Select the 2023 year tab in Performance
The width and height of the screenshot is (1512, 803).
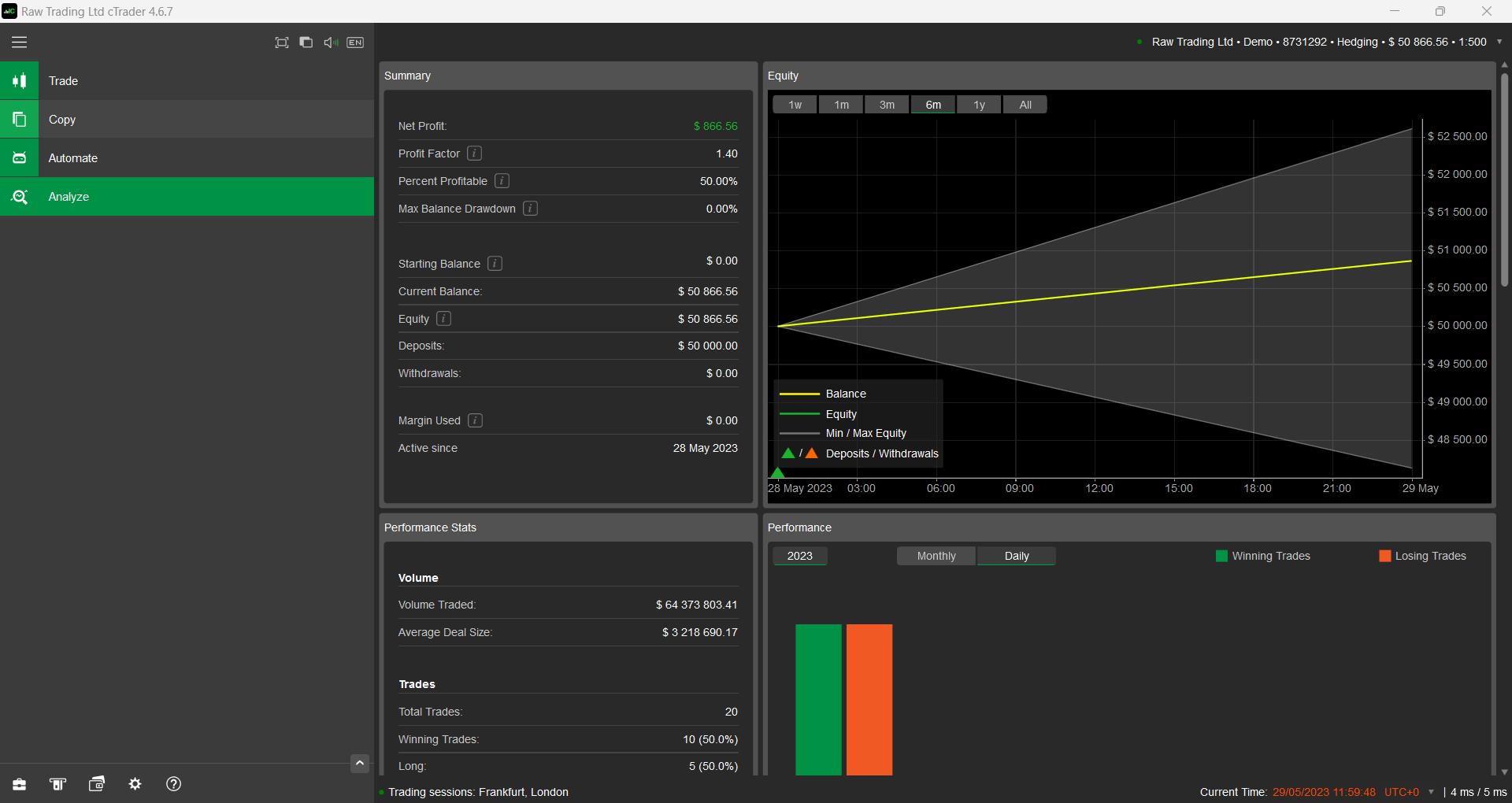point(799,556)
